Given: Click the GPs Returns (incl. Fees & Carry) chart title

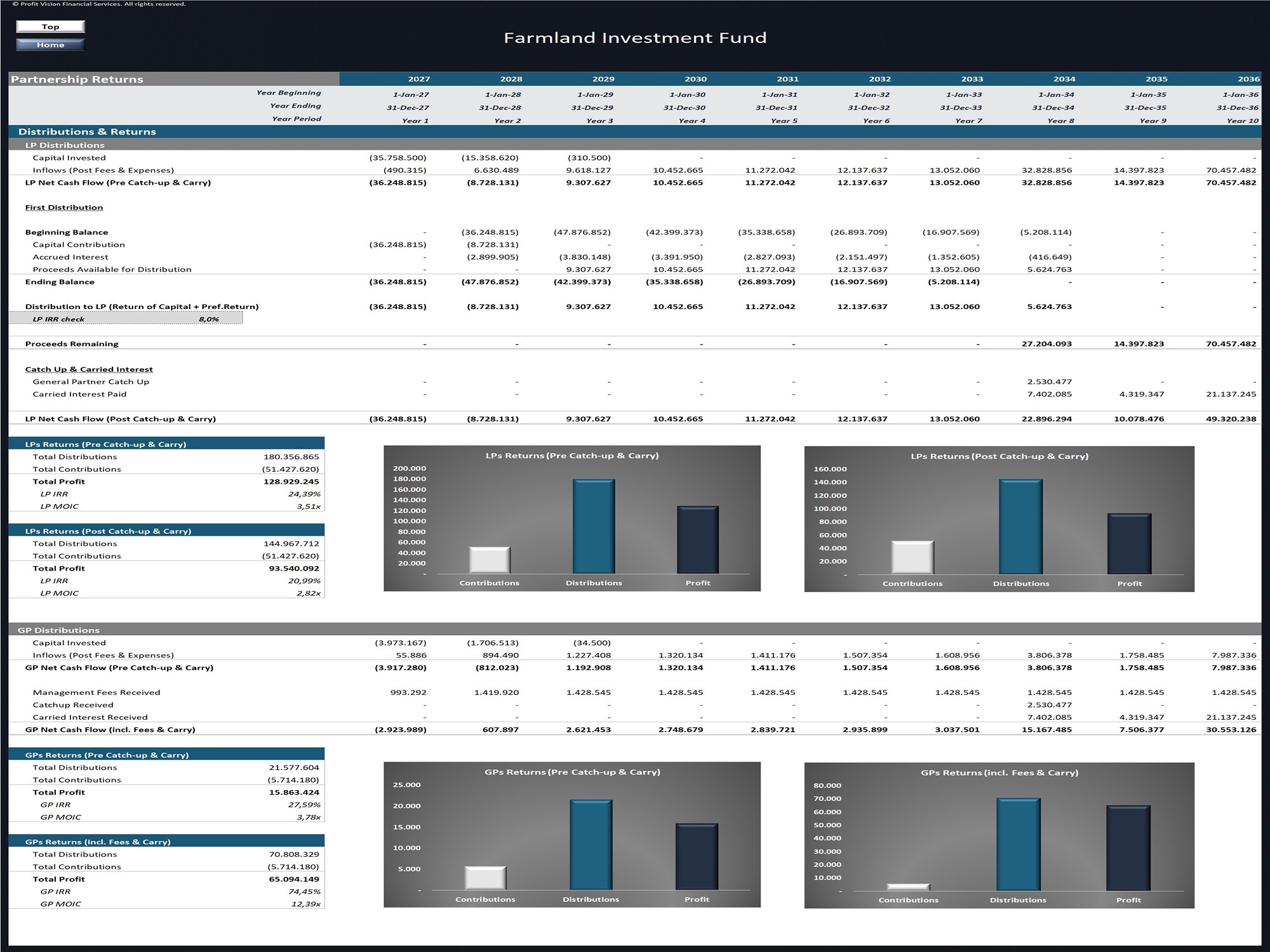Looking at the screenshot, I should pos(999,772).
